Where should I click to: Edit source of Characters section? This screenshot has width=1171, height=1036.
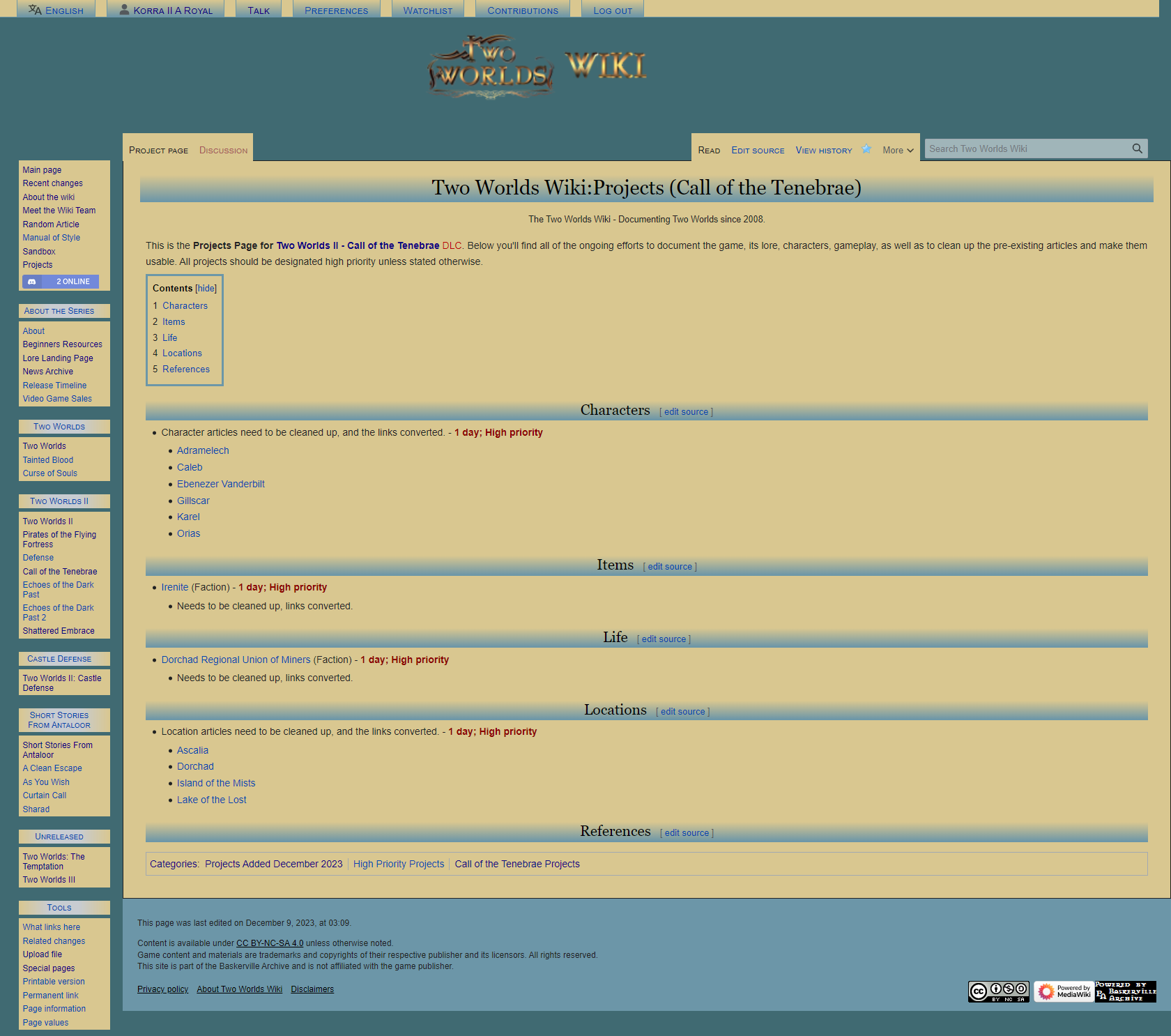tap(686, 412)
